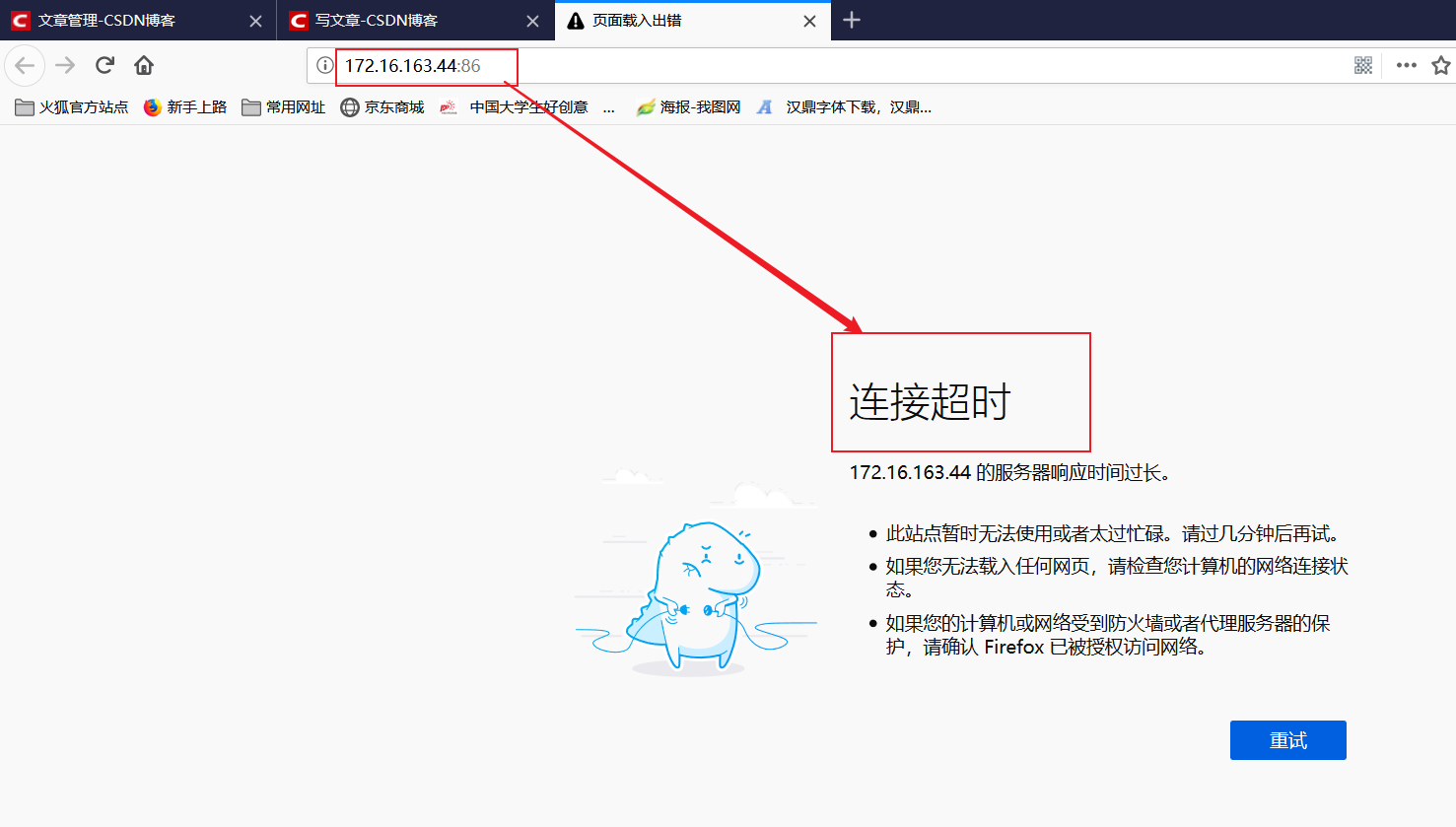Viewport: 1456px width, 827px height.
Task: Open the Firefox overflow menu (three dots)
Action: (1406, 65)
